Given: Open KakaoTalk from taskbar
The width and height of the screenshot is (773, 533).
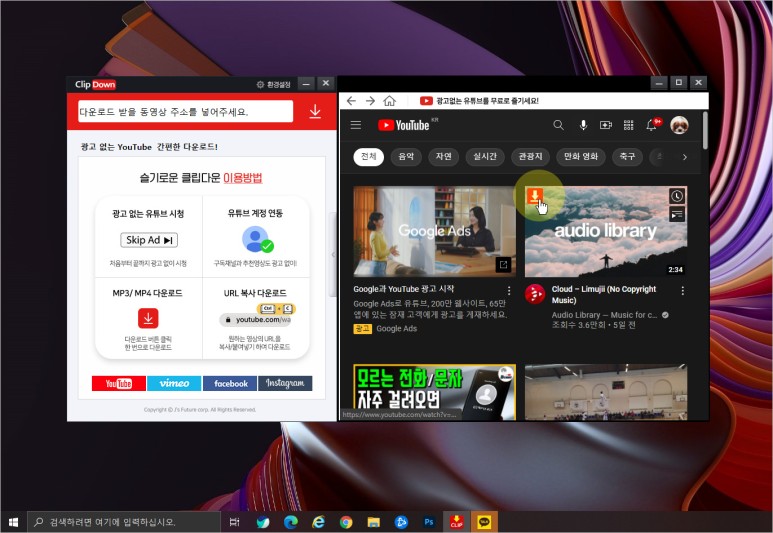Looking at the screenshot, I should coord(484,522).
